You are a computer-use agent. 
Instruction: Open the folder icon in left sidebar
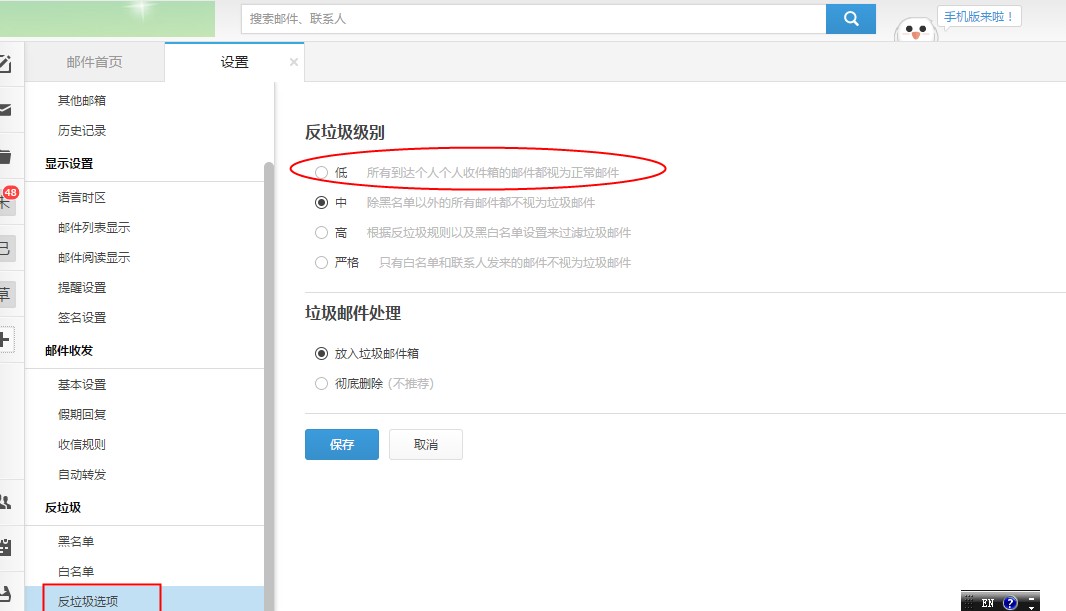(x=5, y=156)
